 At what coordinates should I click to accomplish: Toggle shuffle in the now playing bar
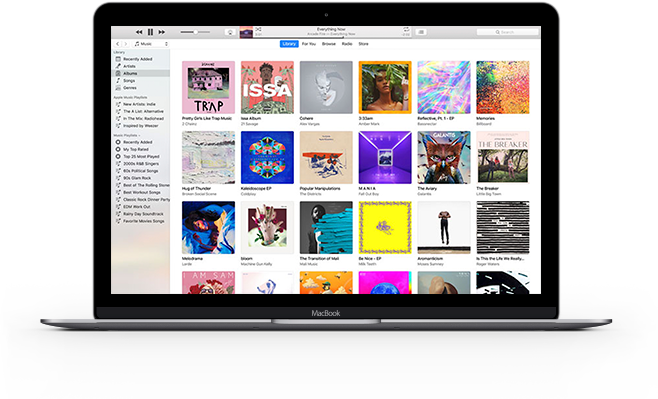point(258,29)
